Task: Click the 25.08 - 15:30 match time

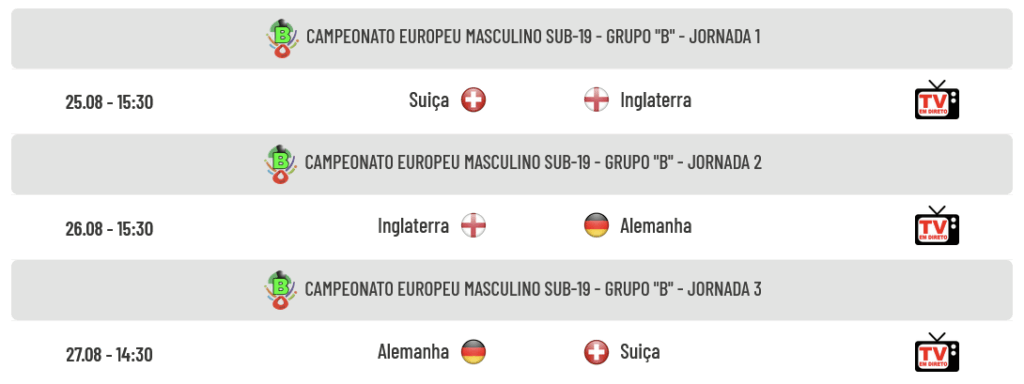Action: click(x=109, y=103)
